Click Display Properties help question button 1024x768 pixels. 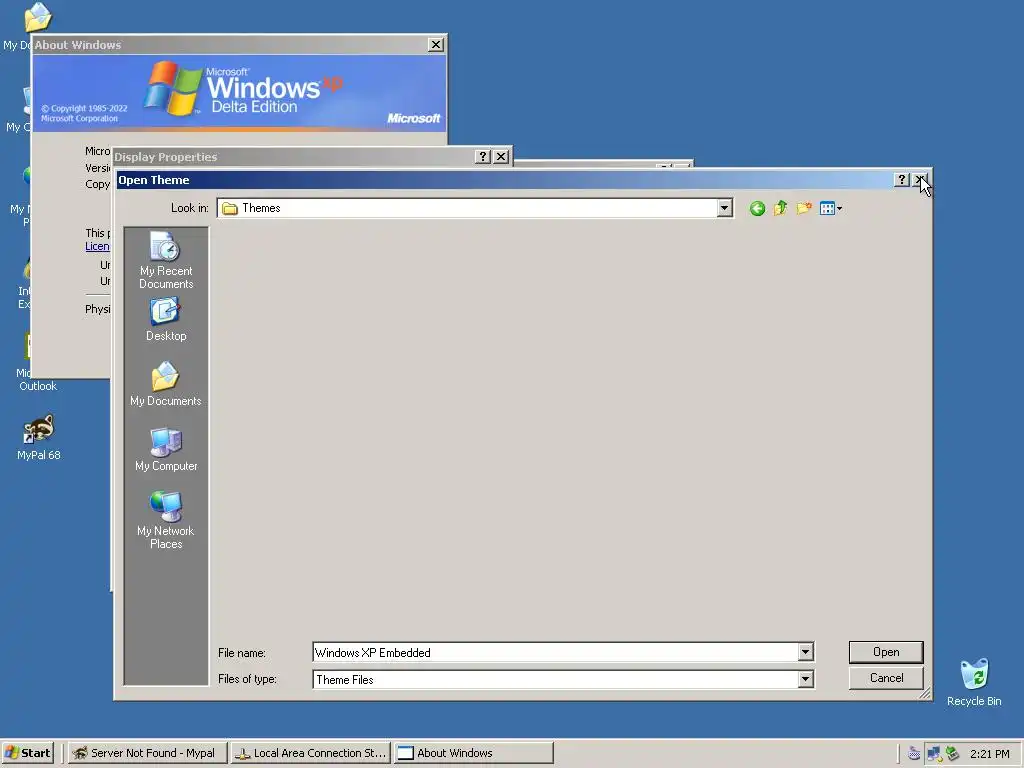[x=483, y=157]
